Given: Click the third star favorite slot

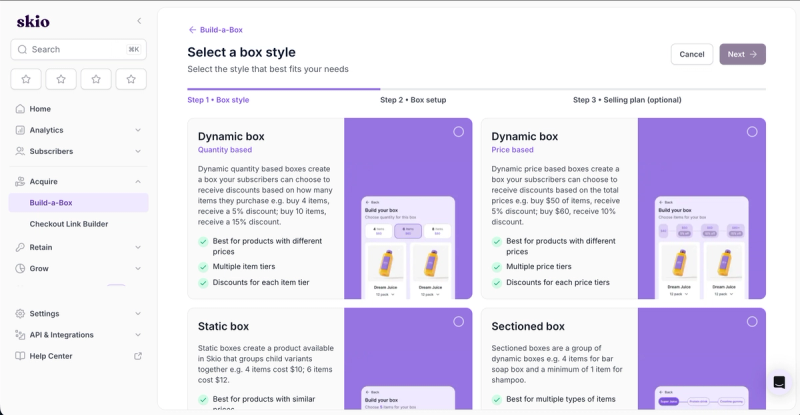Looking at the screenshot, I should point(96,79).
